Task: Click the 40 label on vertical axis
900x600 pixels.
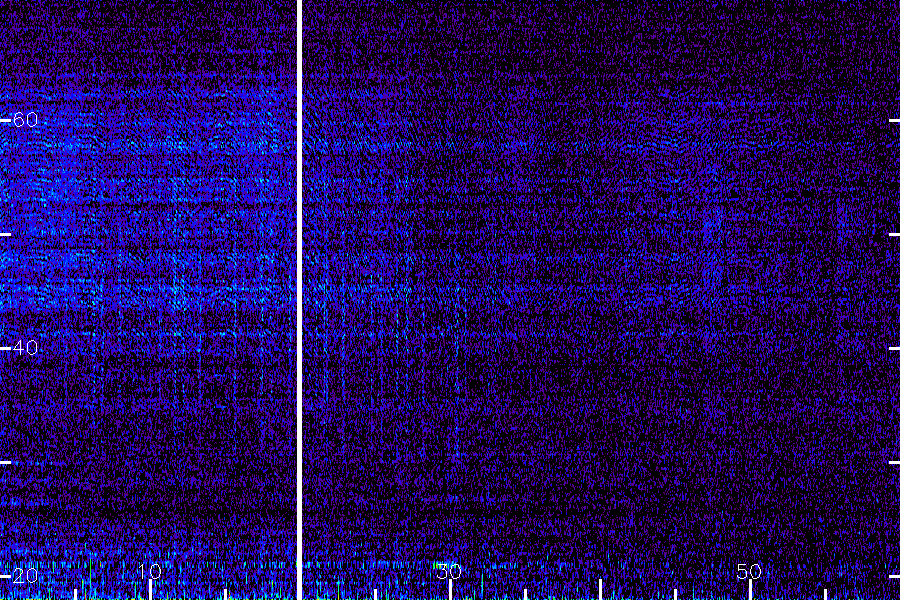Action: tap(25, 347)
